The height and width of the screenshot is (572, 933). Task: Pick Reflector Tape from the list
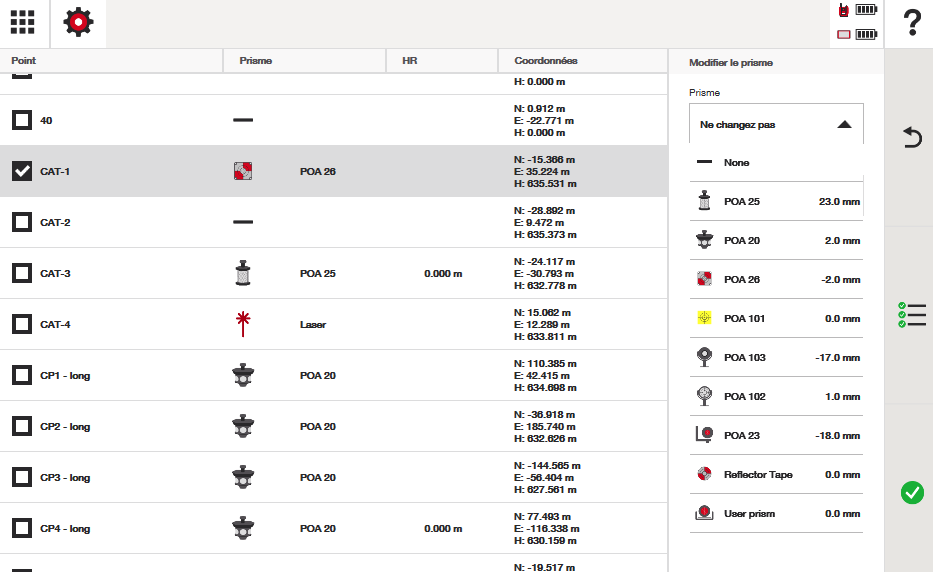tap(776, 475)
